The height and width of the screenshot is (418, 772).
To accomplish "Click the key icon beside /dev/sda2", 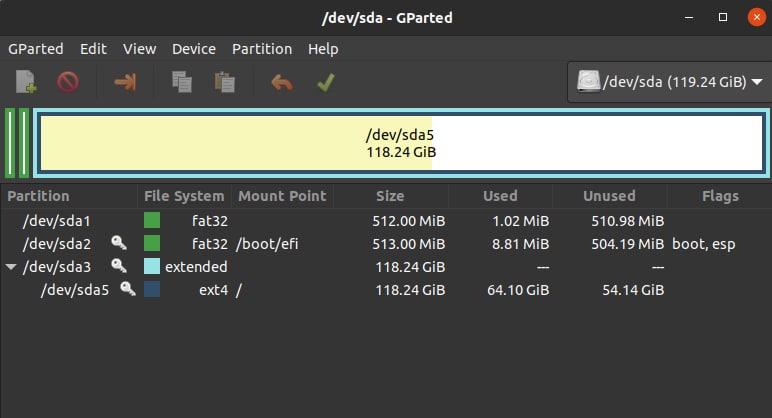I will click(x=118, y=243).
